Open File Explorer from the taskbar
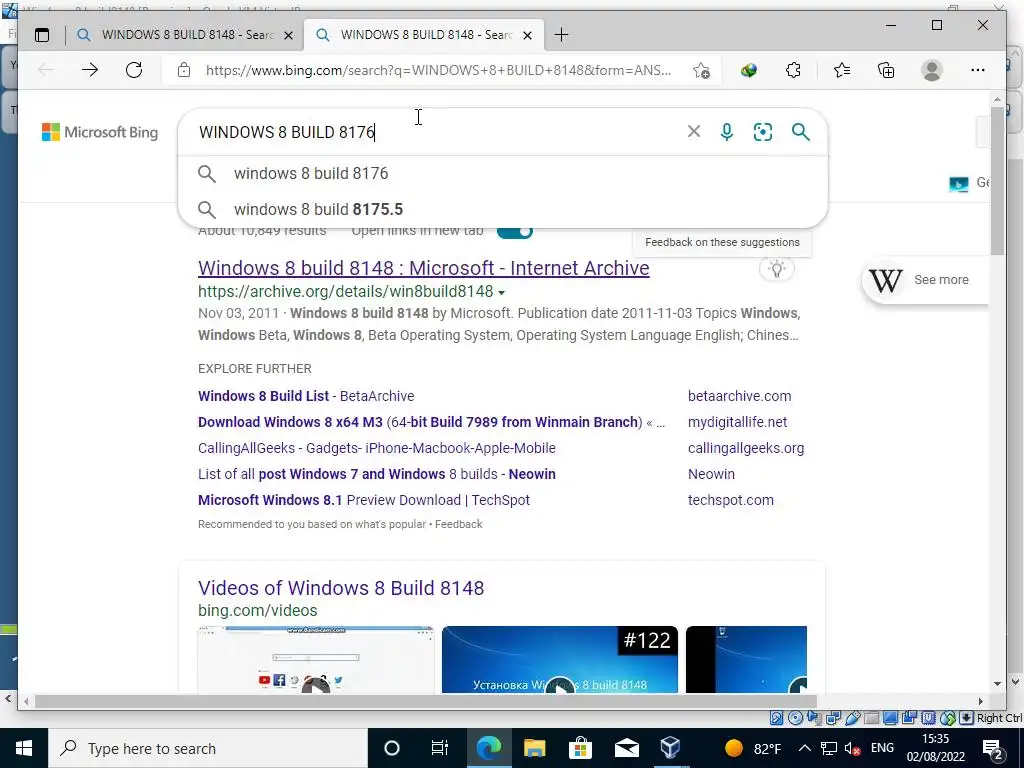The width and height of the screenshot is (1024, 768). click(534, 748)
